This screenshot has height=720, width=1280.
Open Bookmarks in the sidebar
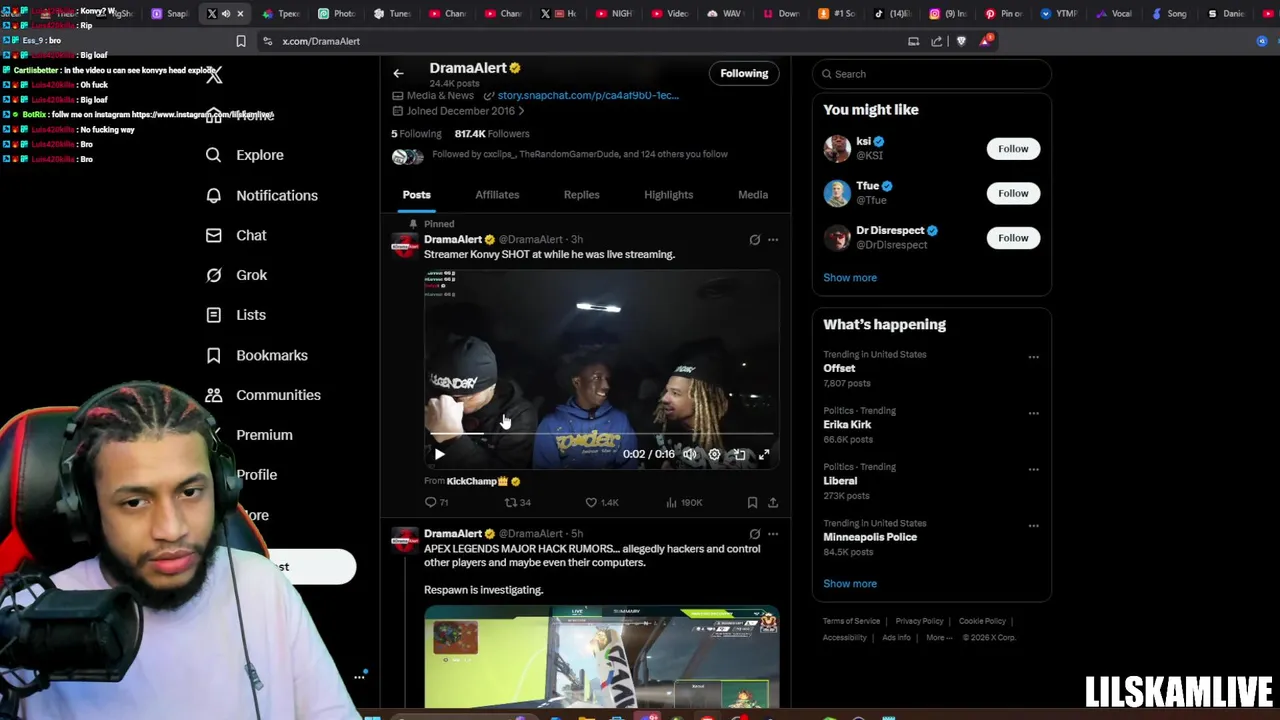271,355
